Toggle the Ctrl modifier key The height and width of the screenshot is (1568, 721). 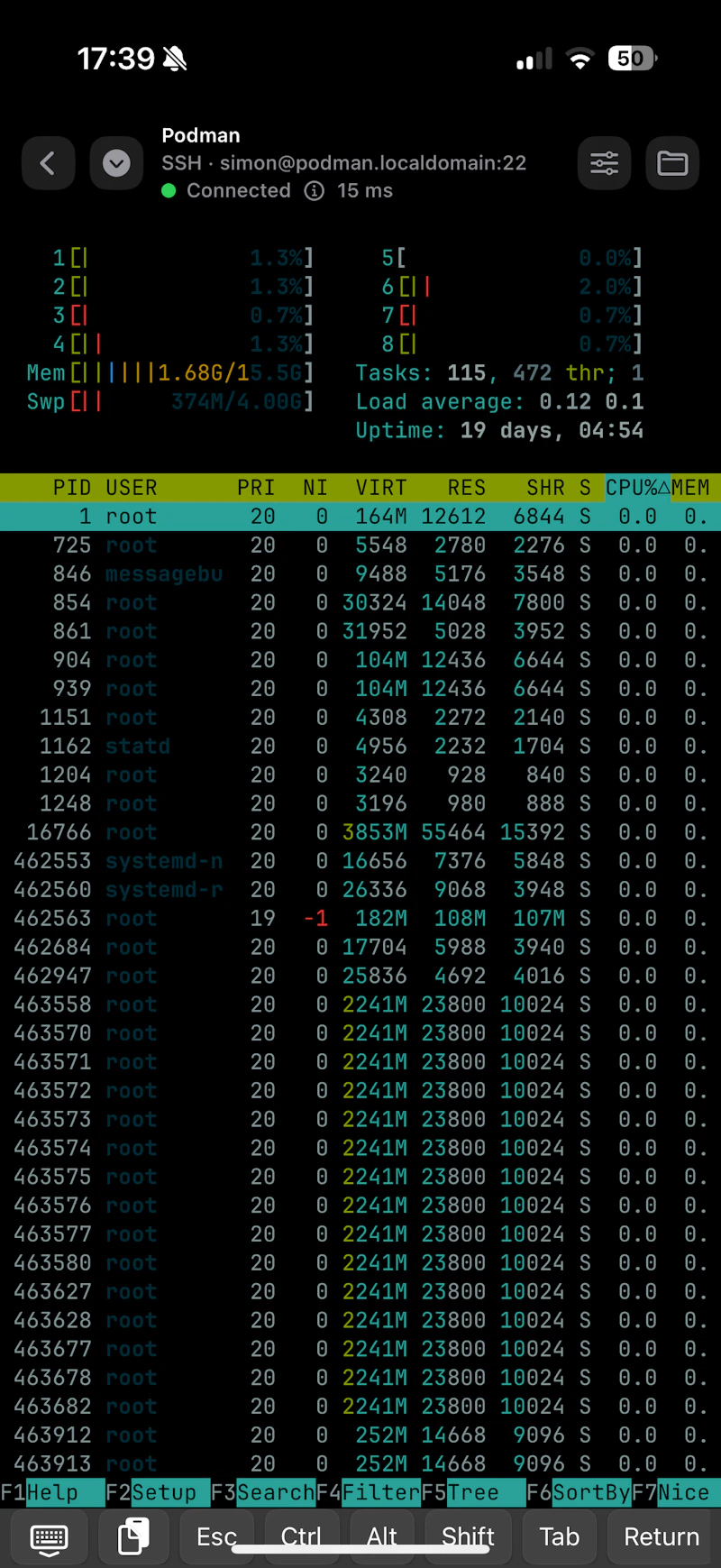click(x=301, y=1536)
